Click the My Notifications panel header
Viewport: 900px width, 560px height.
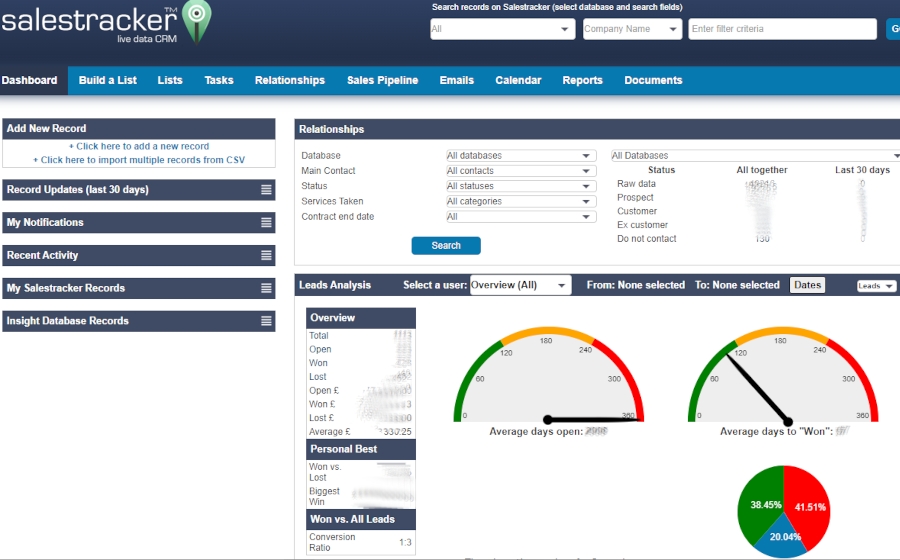tap(139, 223)
